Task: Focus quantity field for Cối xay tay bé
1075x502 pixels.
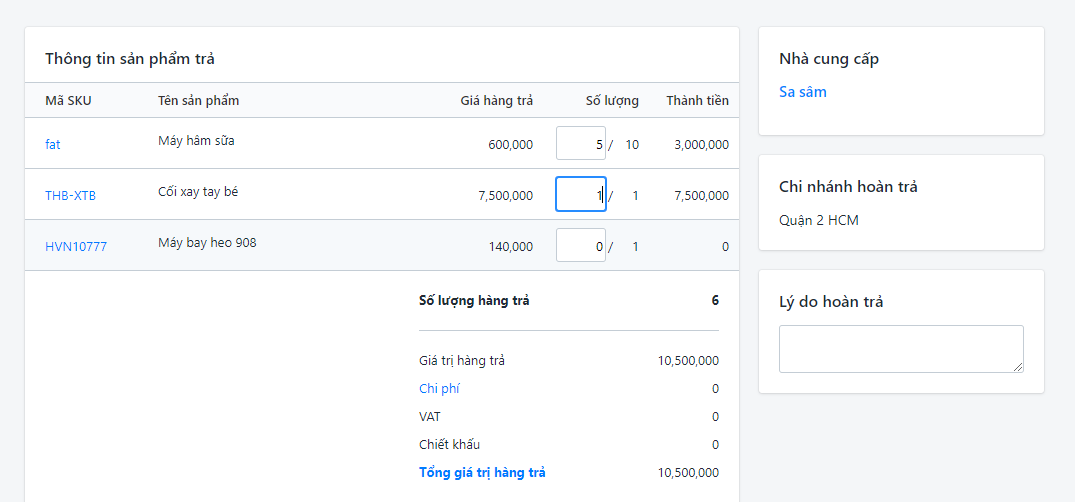Action: (581, 194)
